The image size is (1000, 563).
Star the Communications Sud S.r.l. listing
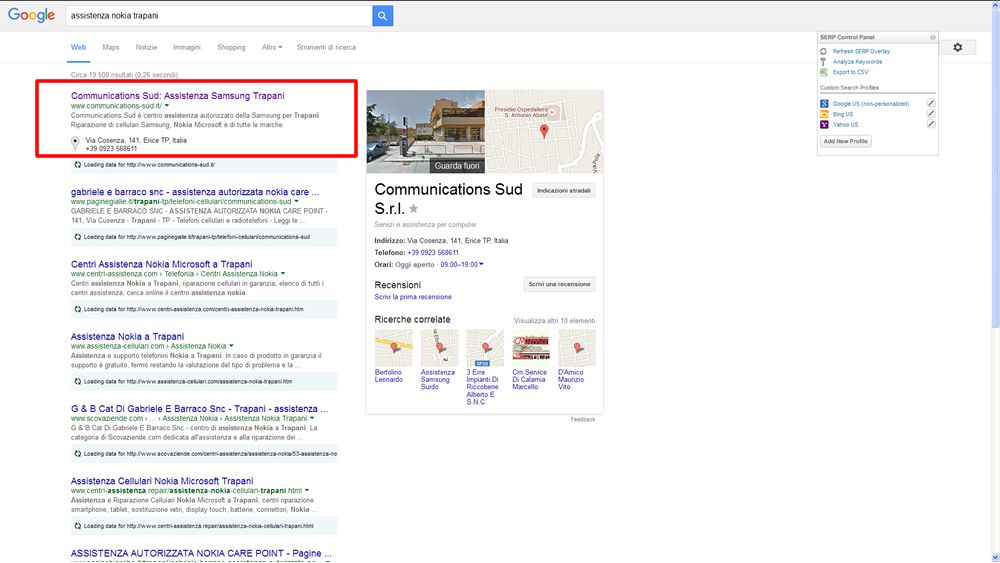coord(413,208)
